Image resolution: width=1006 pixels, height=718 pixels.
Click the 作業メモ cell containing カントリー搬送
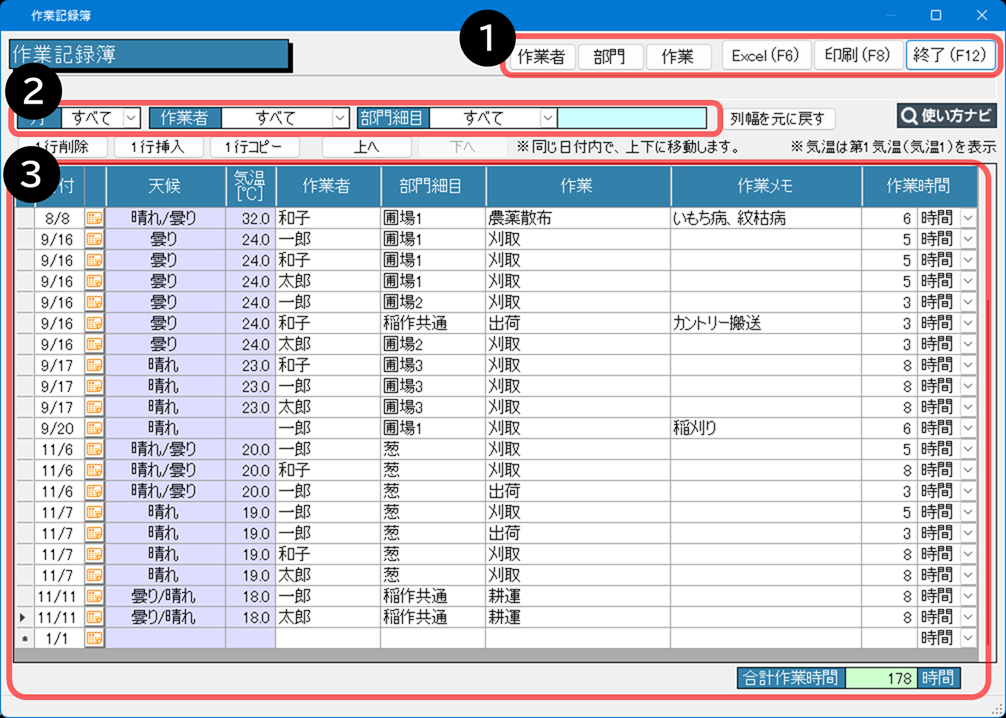765,323
